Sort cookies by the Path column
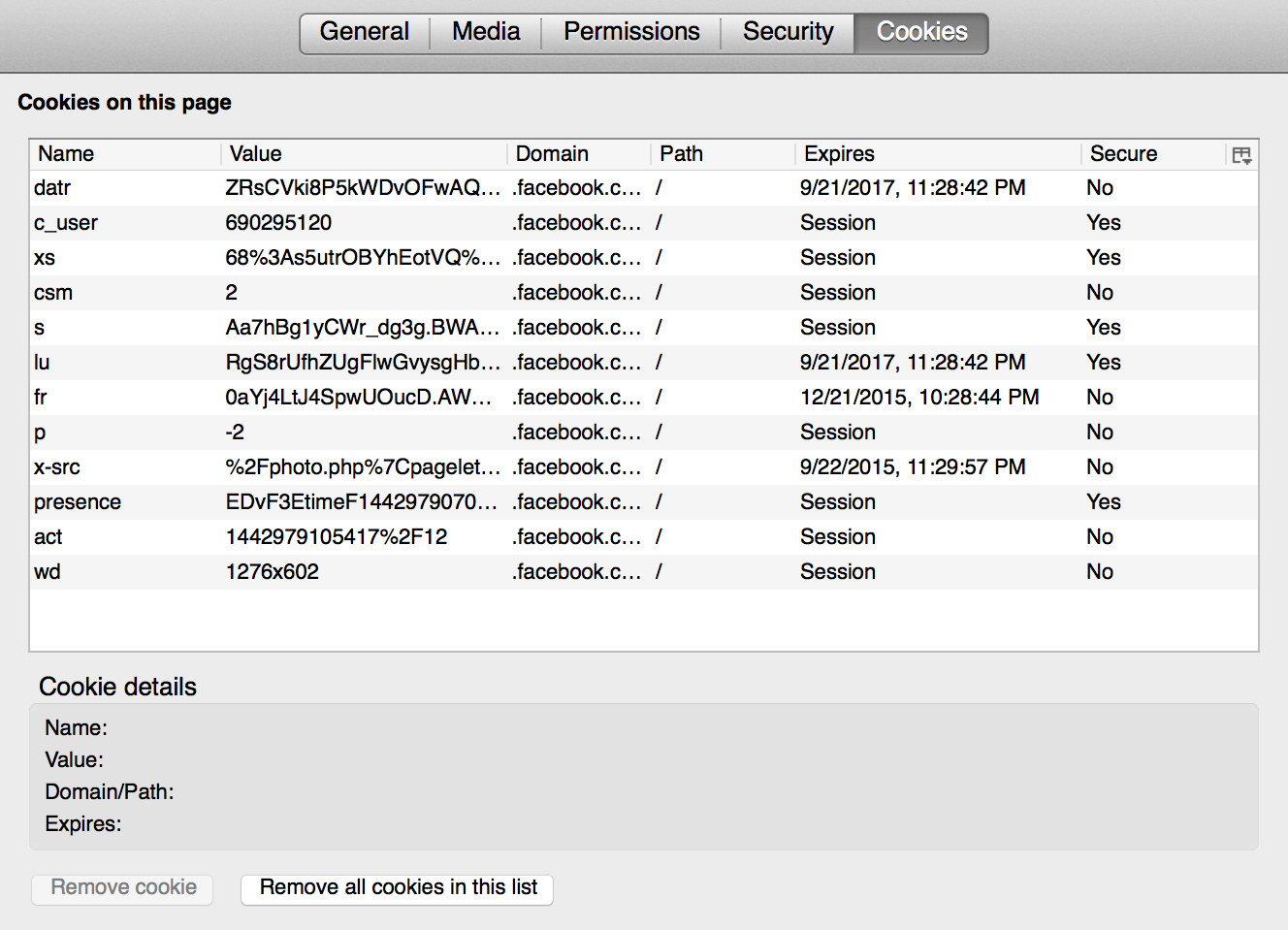This screenshot has height=930, width=1288. point(681,154)
